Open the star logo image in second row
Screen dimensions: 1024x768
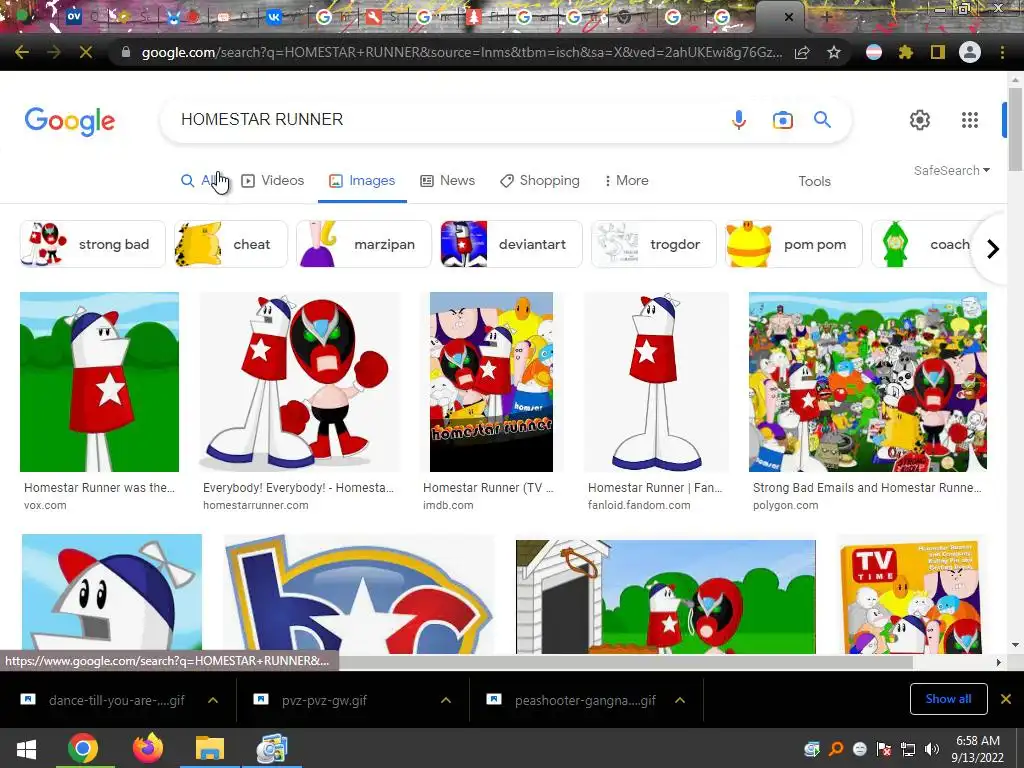click(x=359, y=594)
